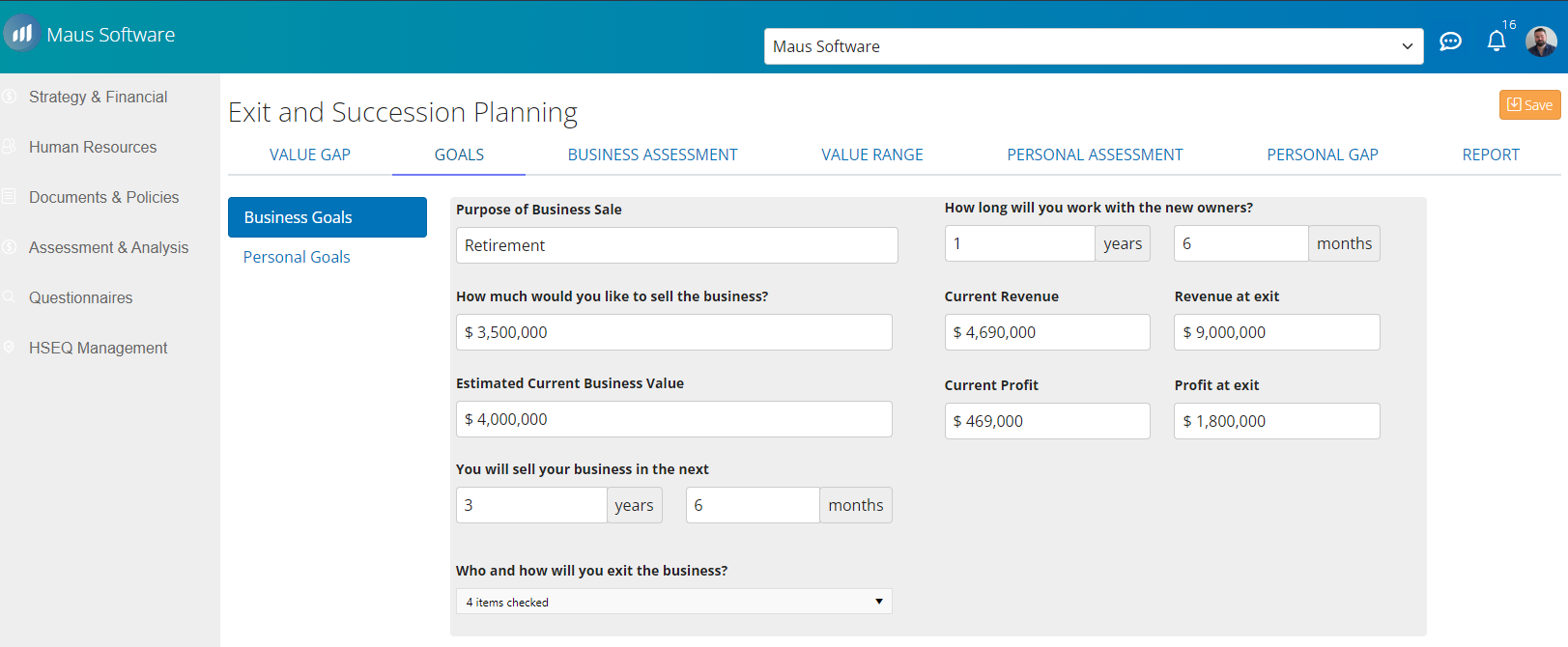Switch to the Value Gap tab
Screen dimensions: 1568x647
point(309,155)
